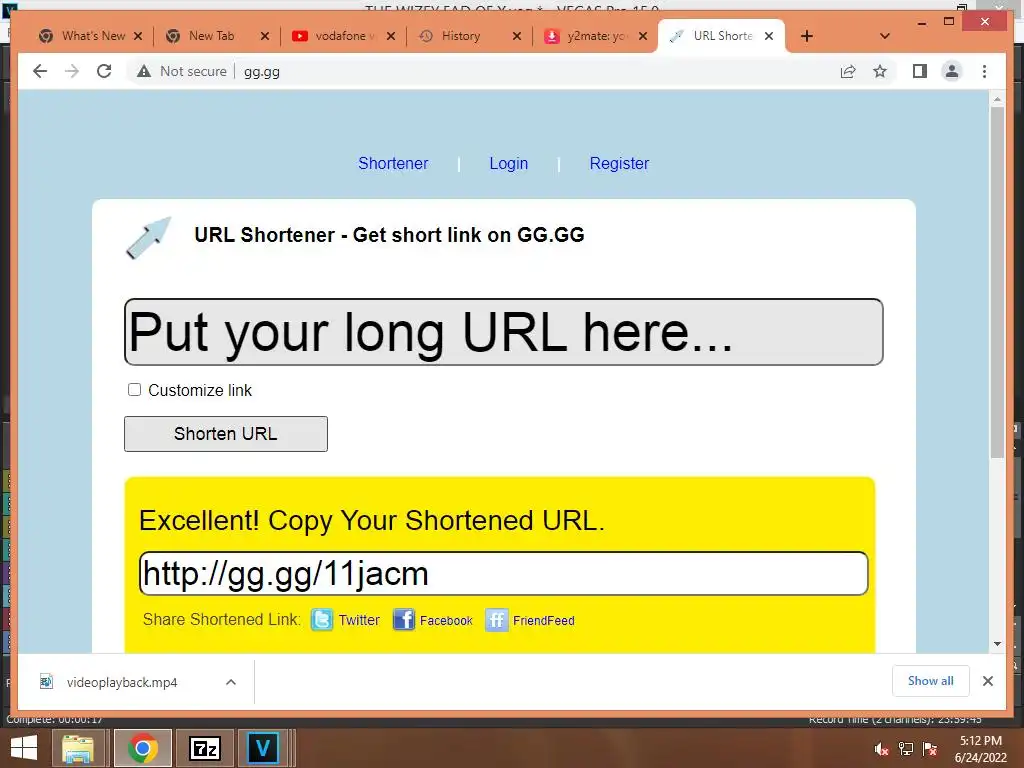Click the vertical scrollbar thumb
This screenshot has height=768, width=1024.
[x=997, y=282]
